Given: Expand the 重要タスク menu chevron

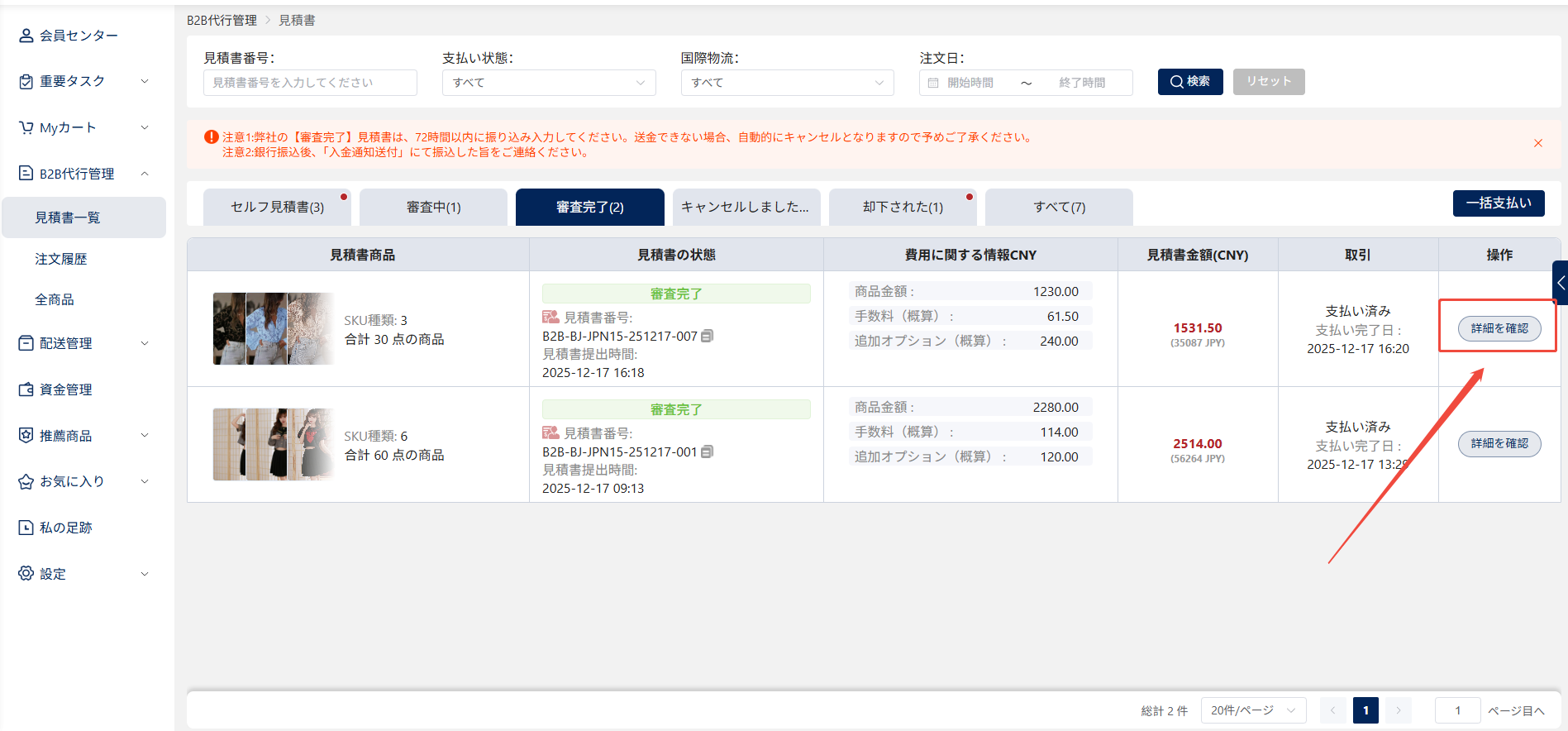Looking at the screenshot, I should [145, 81].
